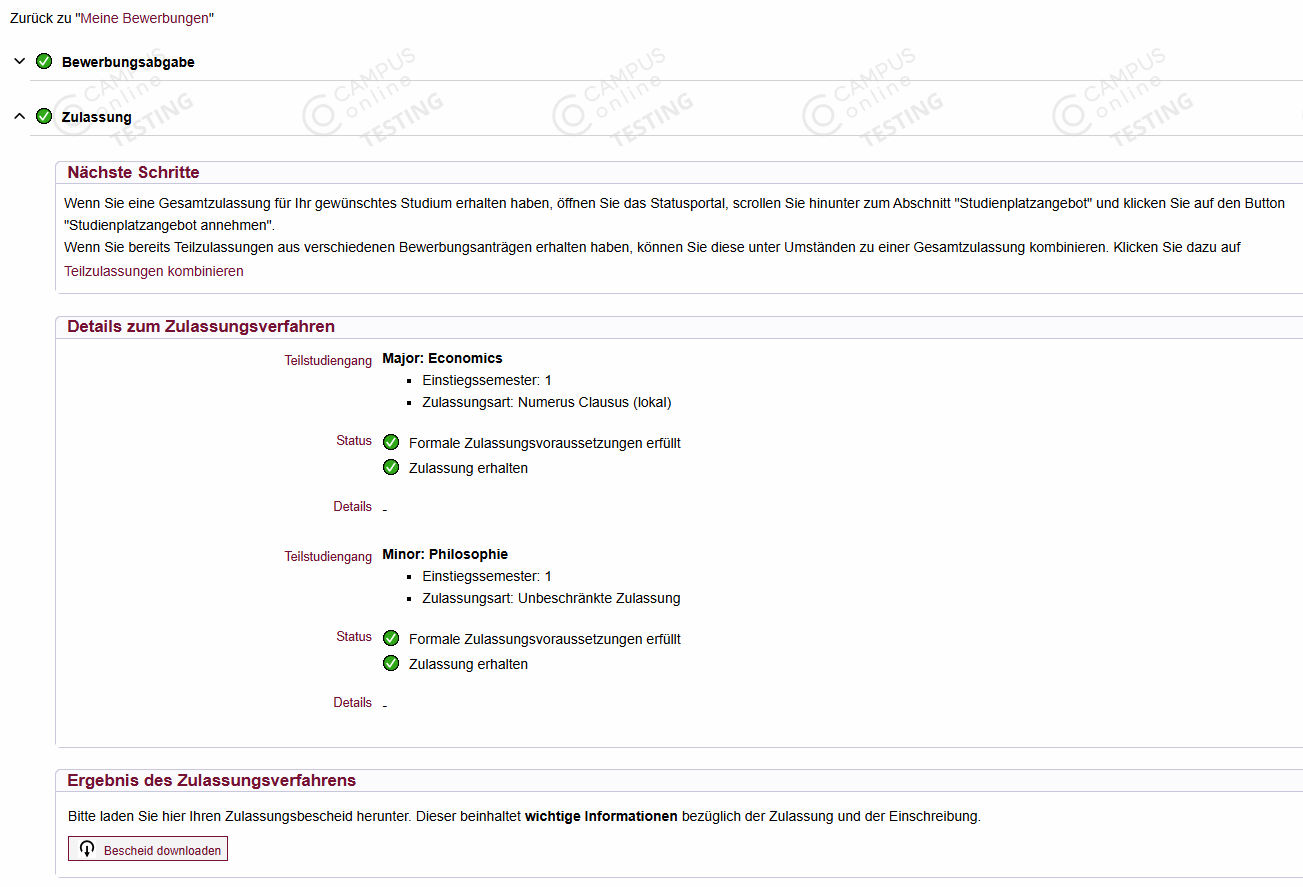Click green check icon beside Bewerbungsabgabe

click(44, 61)
